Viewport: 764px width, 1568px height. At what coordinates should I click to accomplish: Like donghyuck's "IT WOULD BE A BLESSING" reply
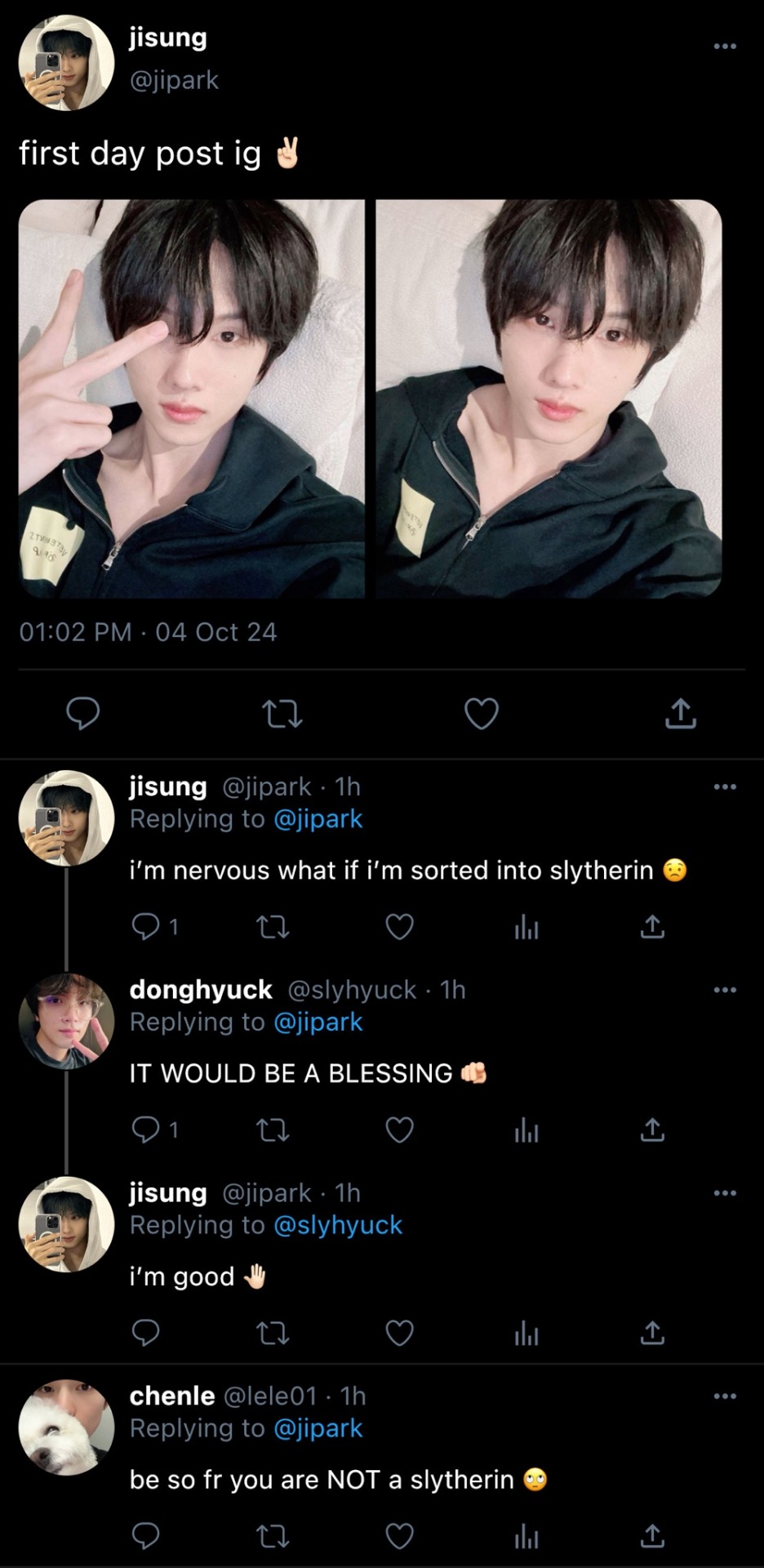pyautogui.click(x=399, y=1130)
